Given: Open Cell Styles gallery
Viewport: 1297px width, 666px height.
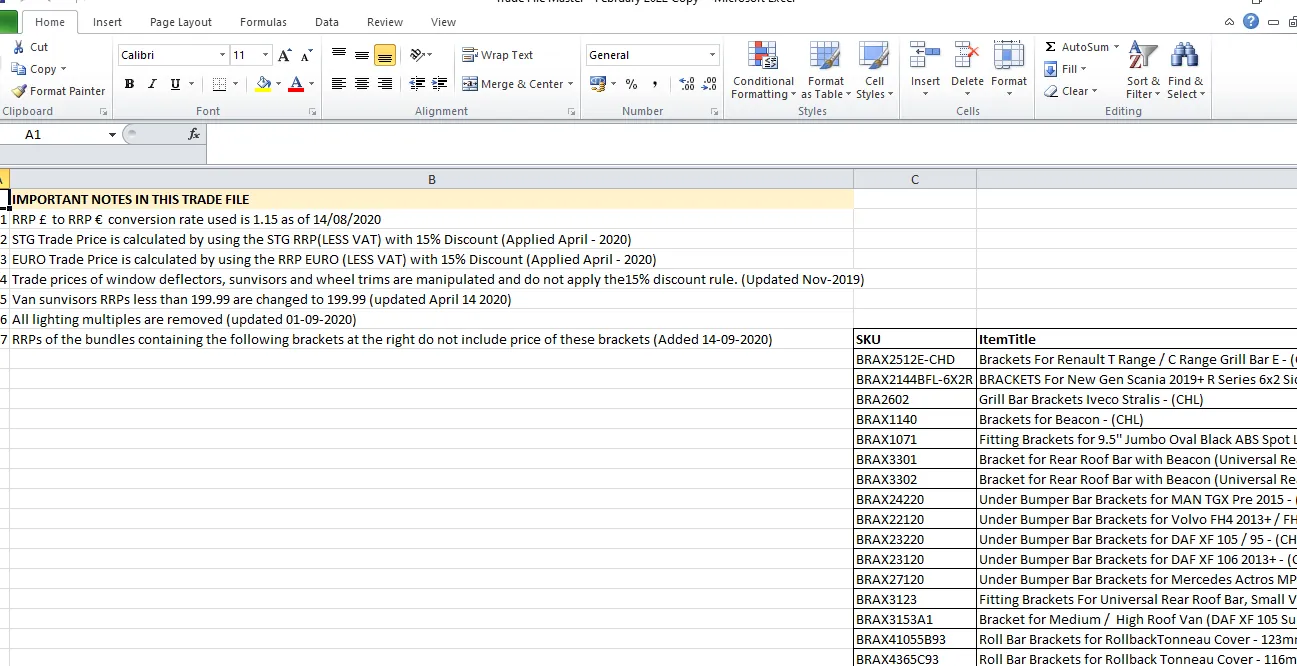Looking at the screenshot, I should [x=874, y=70].
